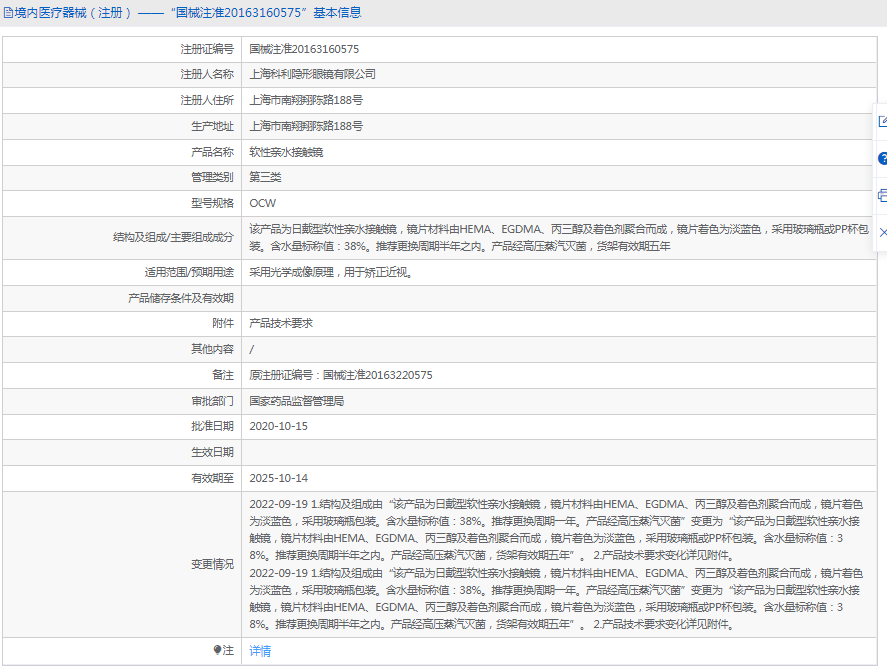887x672 pixels.
Task: Click the expiry date 2025-10-14
Action: tap(278, 478)
